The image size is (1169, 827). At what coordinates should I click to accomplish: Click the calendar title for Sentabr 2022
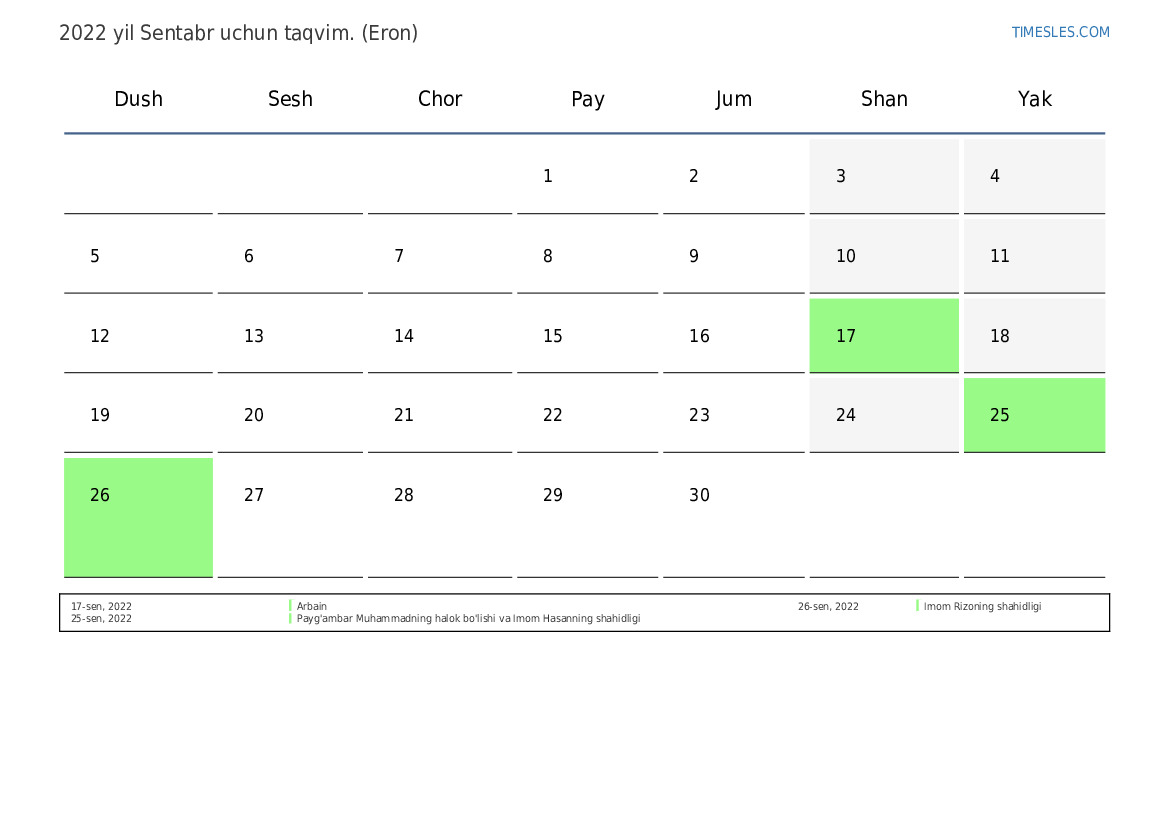[238, 33]
